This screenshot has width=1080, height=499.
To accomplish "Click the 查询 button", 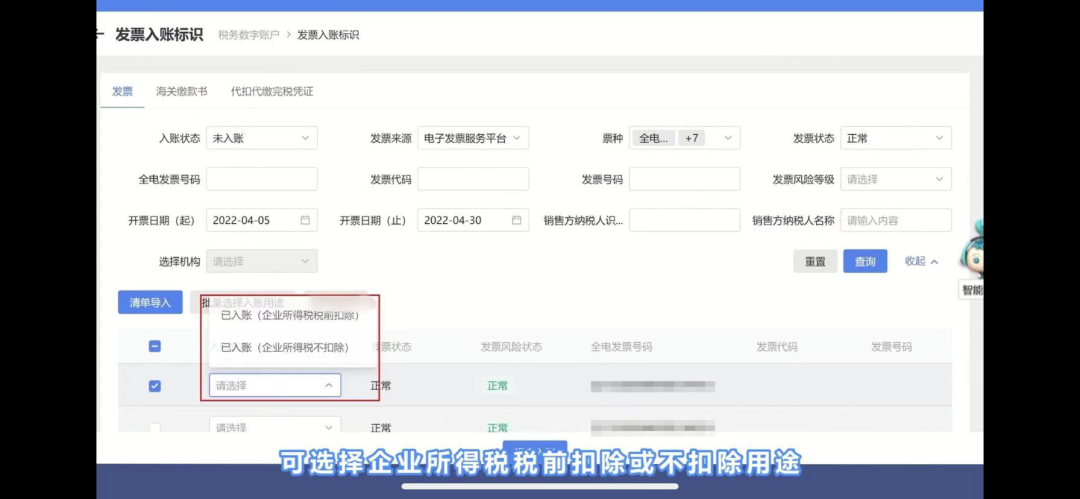I will tap(865, 262).
